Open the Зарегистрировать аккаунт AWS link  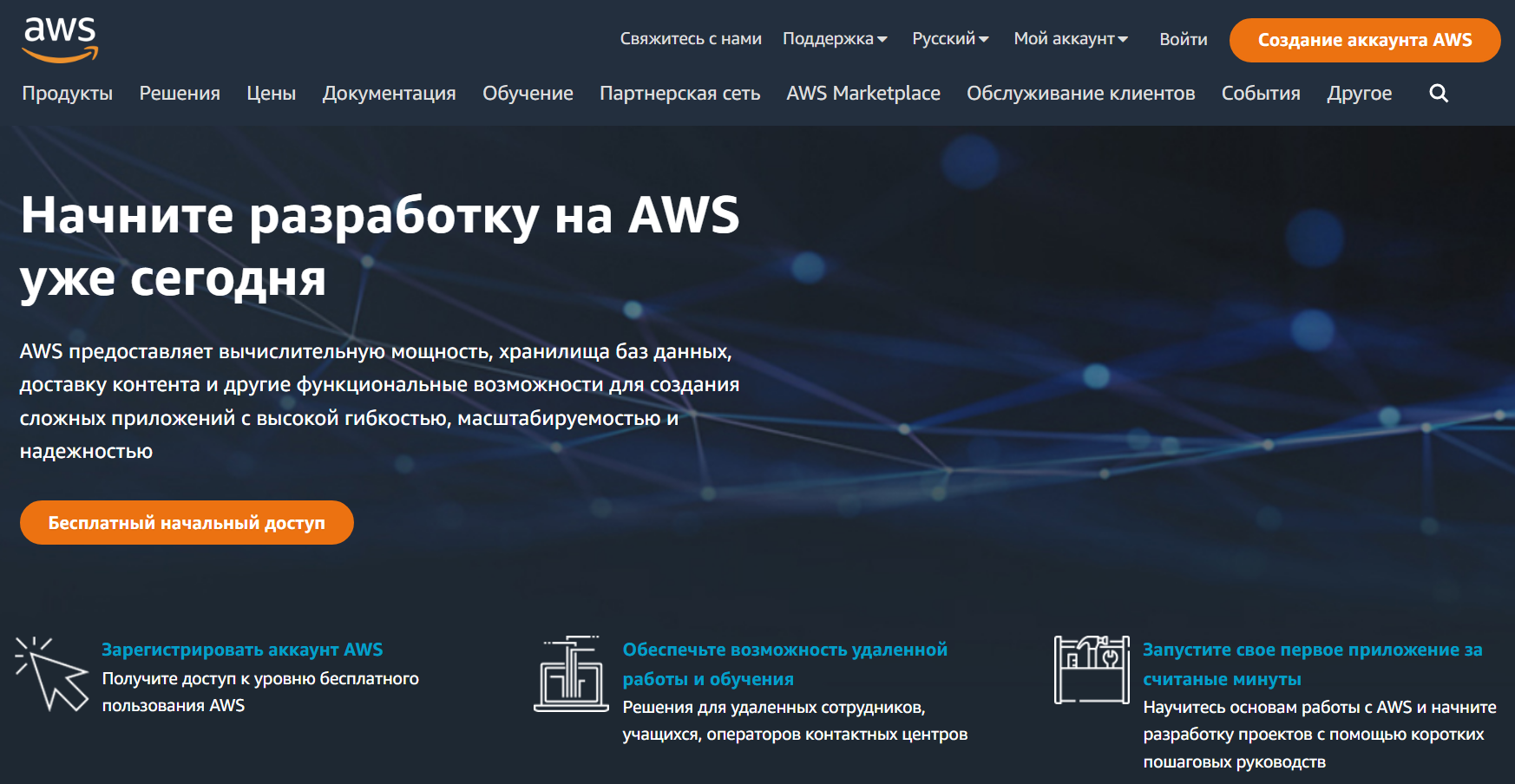tap(242, 650)
